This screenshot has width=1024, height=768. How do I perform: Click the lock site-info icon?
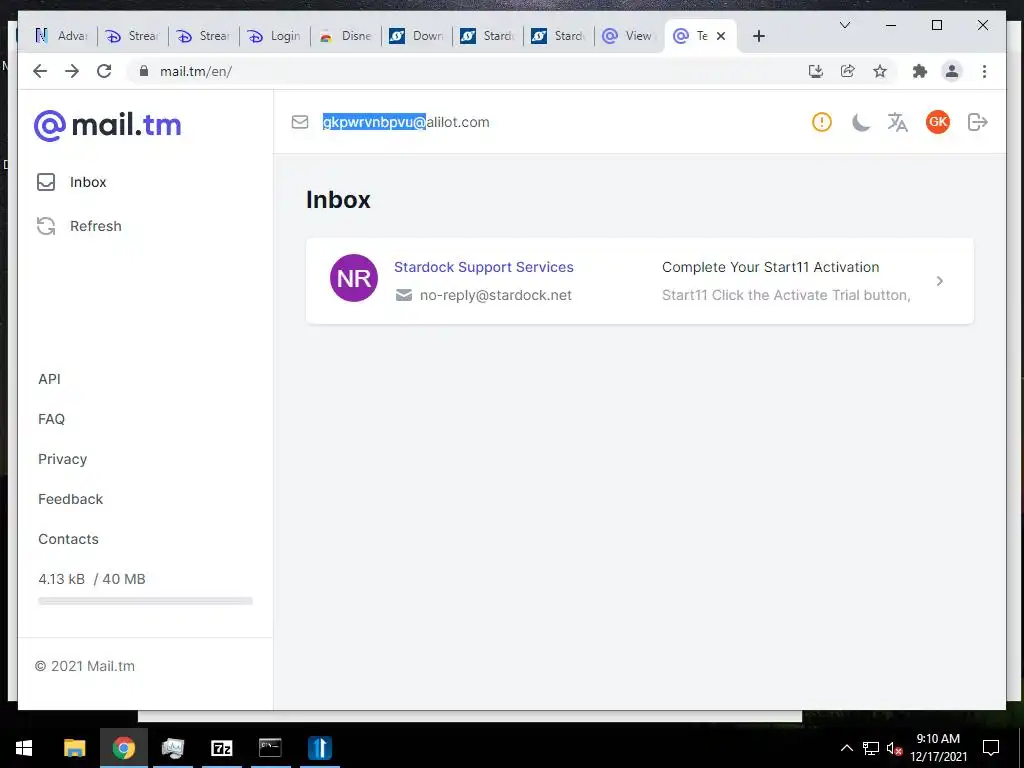(x=144, y=71)
